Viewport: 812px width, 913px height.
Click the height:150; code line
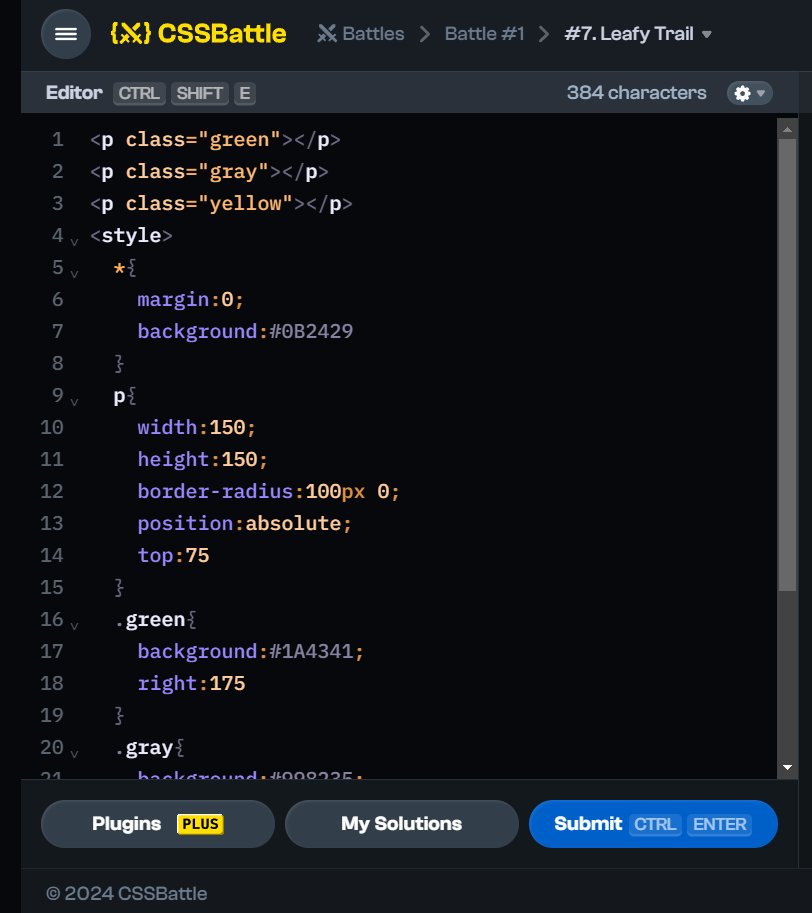pos(203,460)
